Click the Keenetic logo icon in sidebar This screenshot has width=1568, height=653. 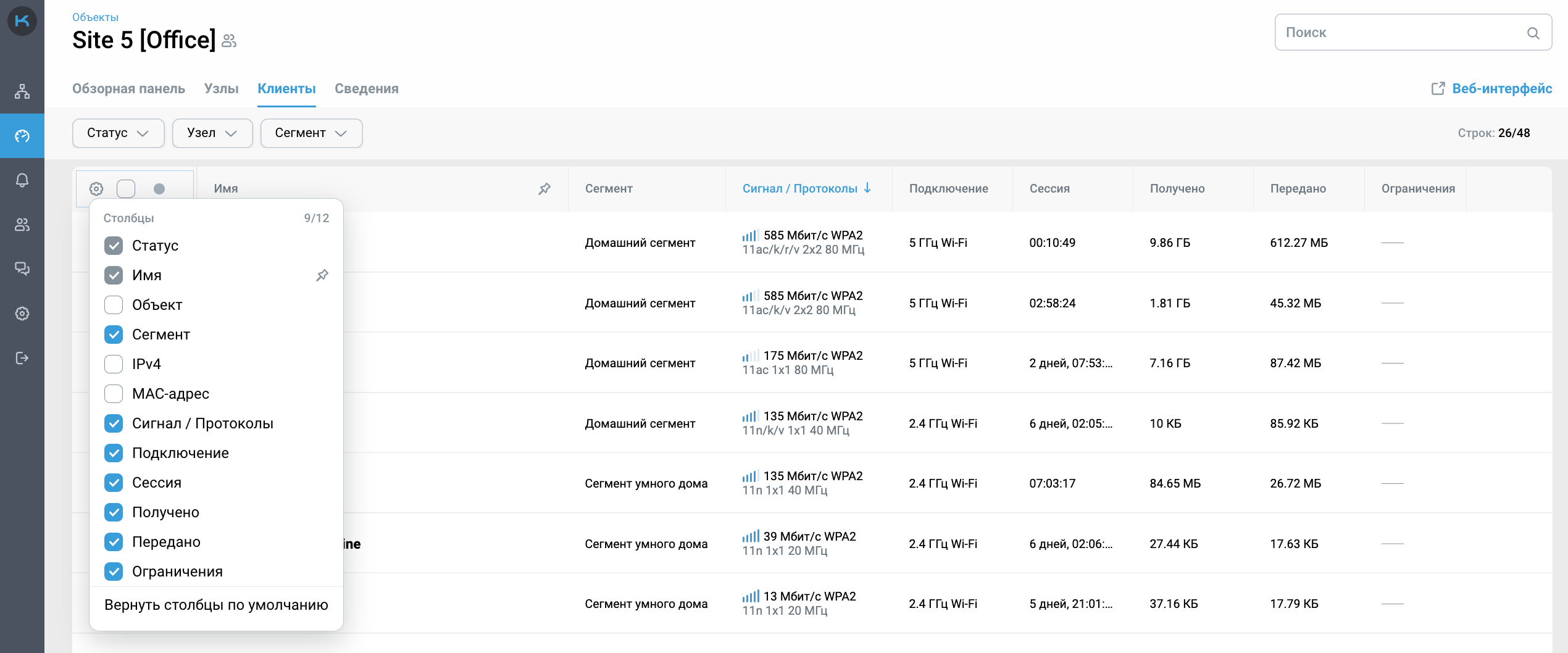pyautogui.click(x=22, y=22)
